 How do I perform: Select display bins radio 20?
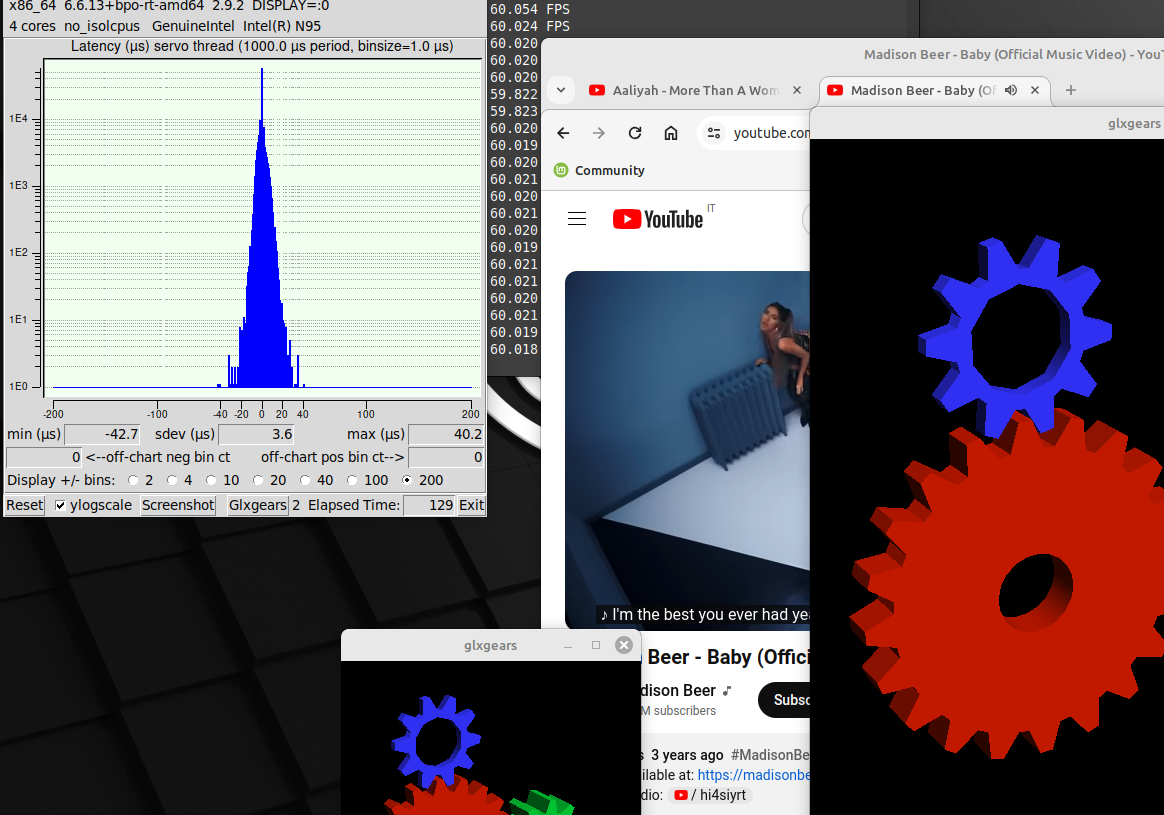pyautogui.click(x=258, y=480)
